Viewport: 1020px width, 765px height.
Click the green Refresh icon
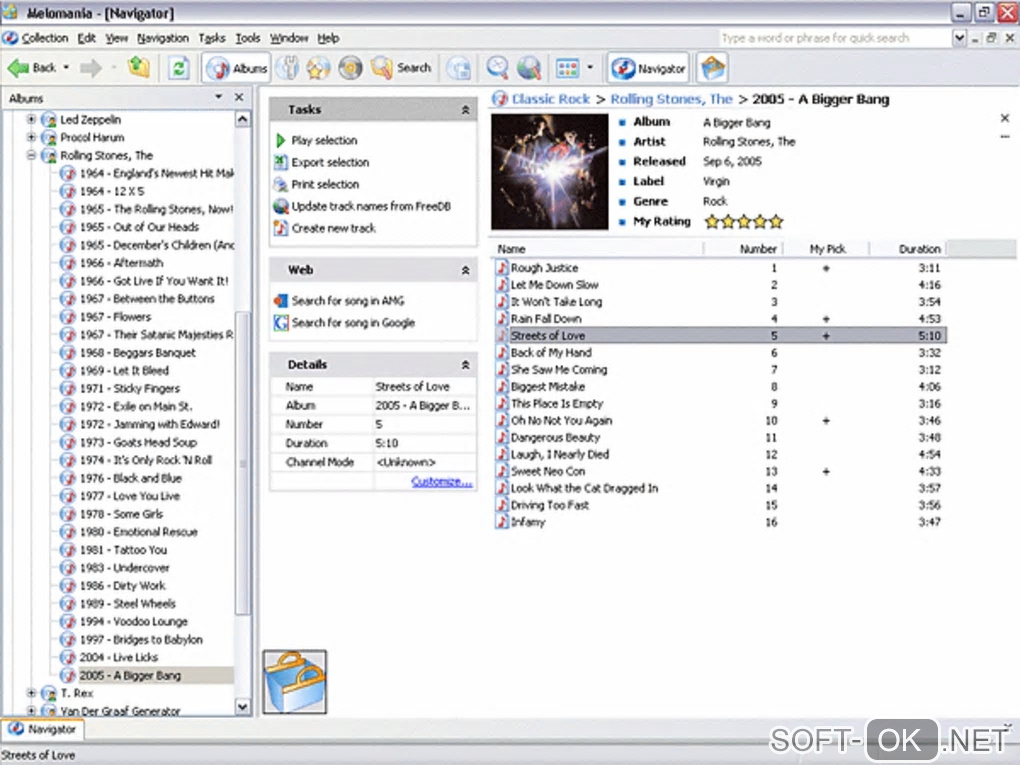point(179,68)
